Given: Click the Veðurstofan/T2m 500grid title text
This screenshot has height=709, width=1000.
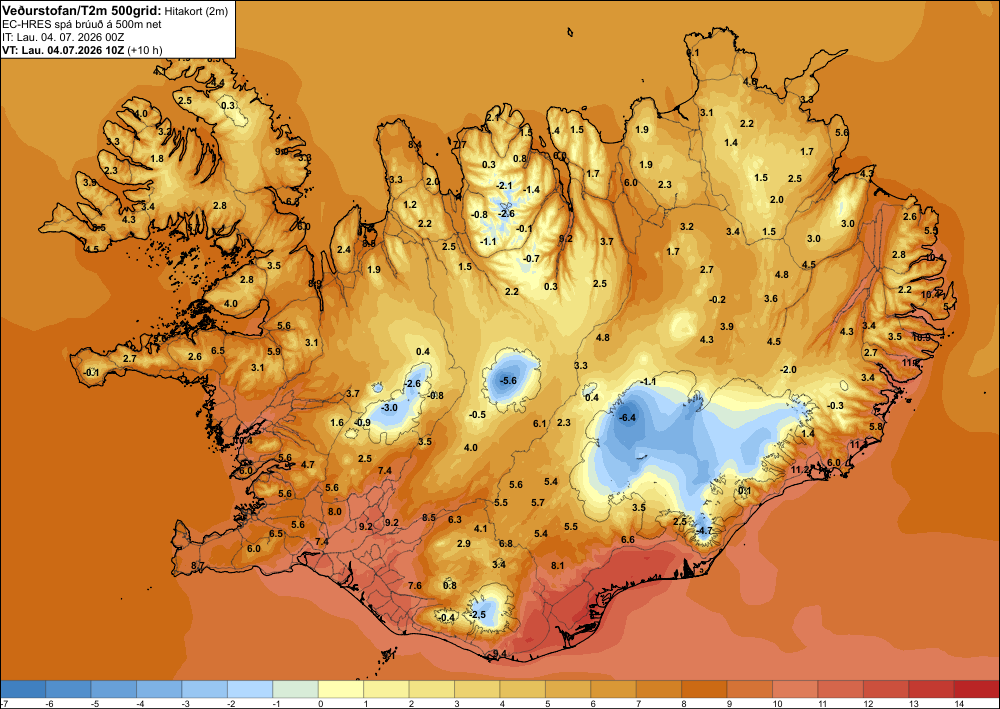Looking at the screenshot, I should [x=81, y=11].
